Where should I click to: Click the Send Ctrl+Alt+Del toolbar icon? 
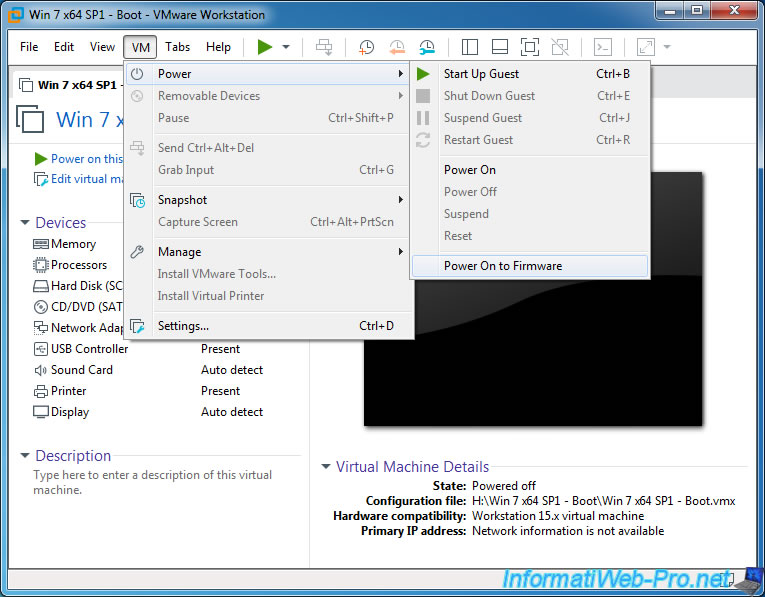(324, 47)
